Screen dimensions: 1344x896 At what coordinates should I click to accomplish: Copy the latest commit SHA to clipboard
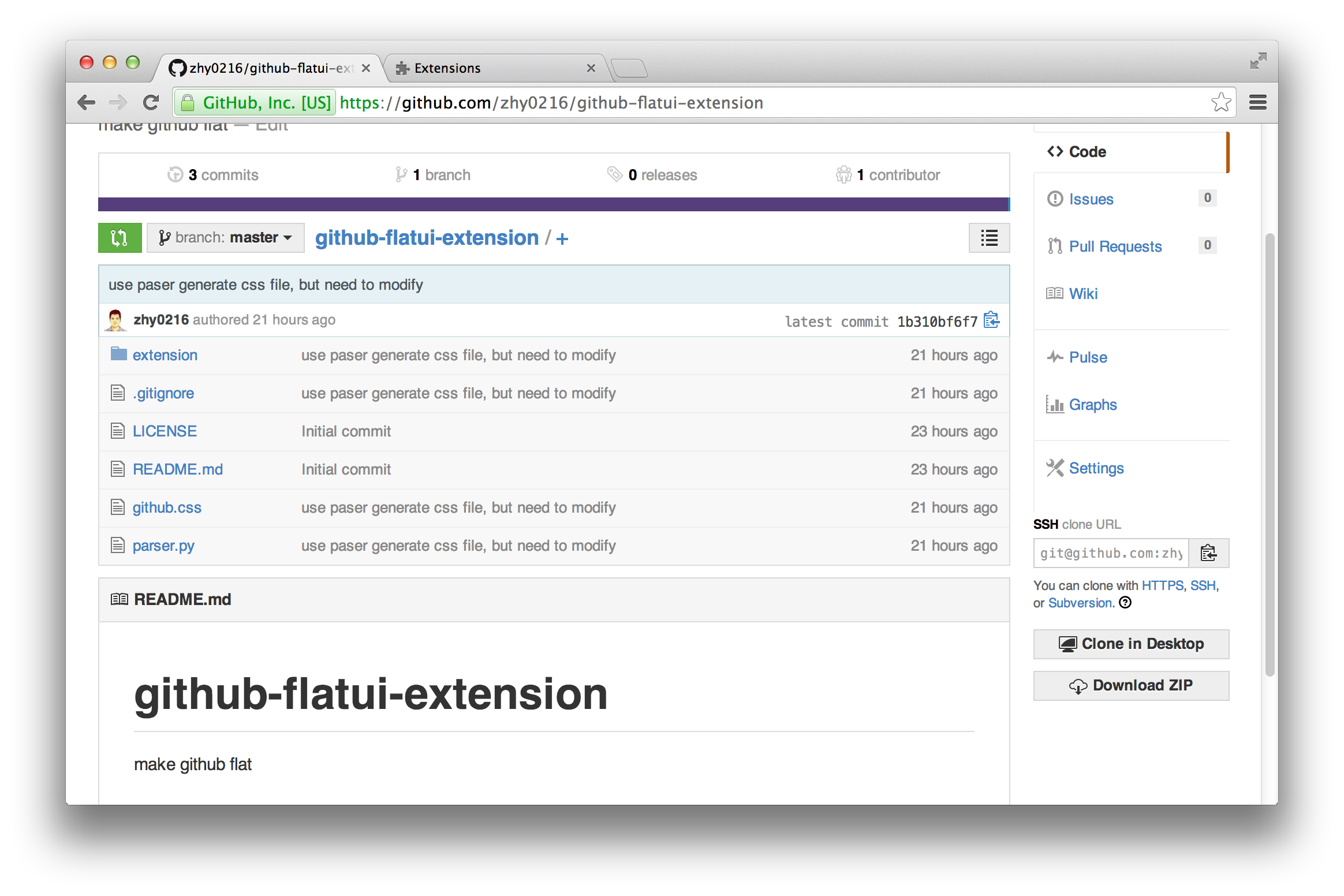tap(991, 320)
